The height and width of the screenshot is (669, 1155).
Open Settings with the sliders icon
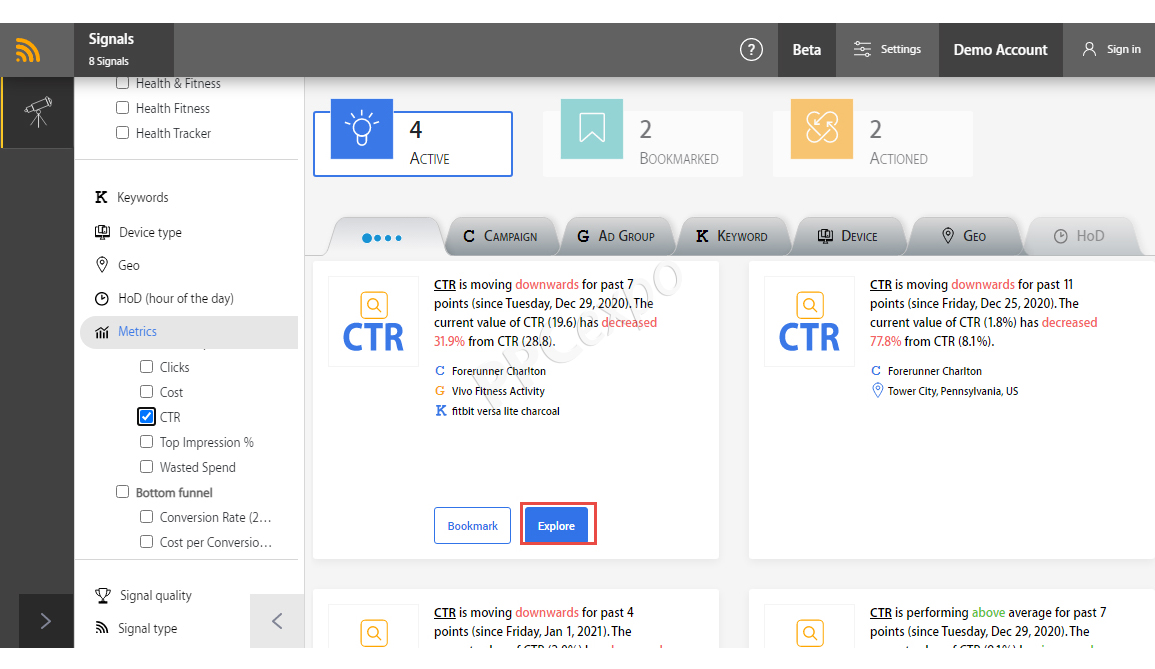(x=887, y=49)
